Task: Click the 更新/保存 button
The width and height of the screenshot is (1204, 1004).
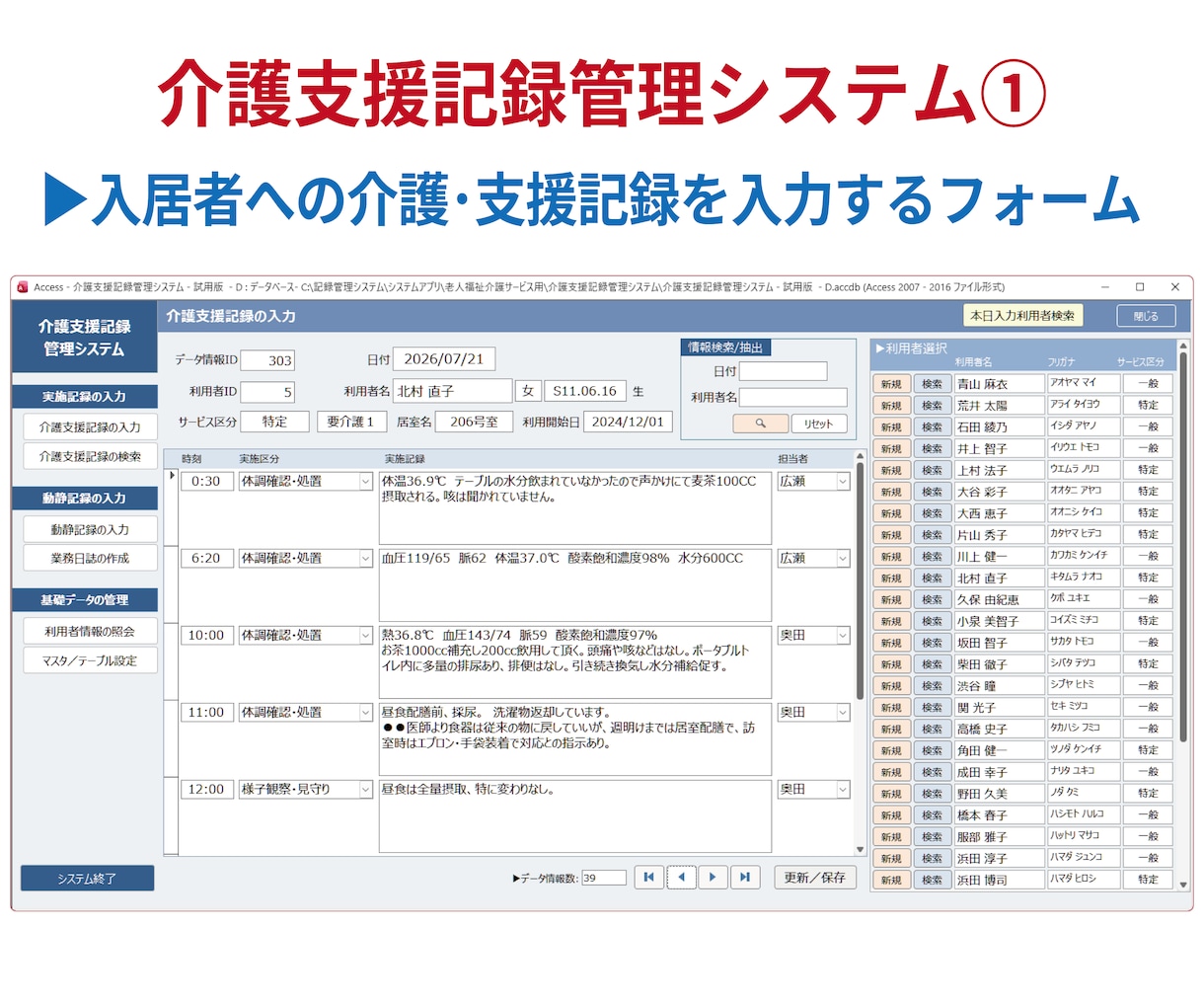Action: (814, 877)
